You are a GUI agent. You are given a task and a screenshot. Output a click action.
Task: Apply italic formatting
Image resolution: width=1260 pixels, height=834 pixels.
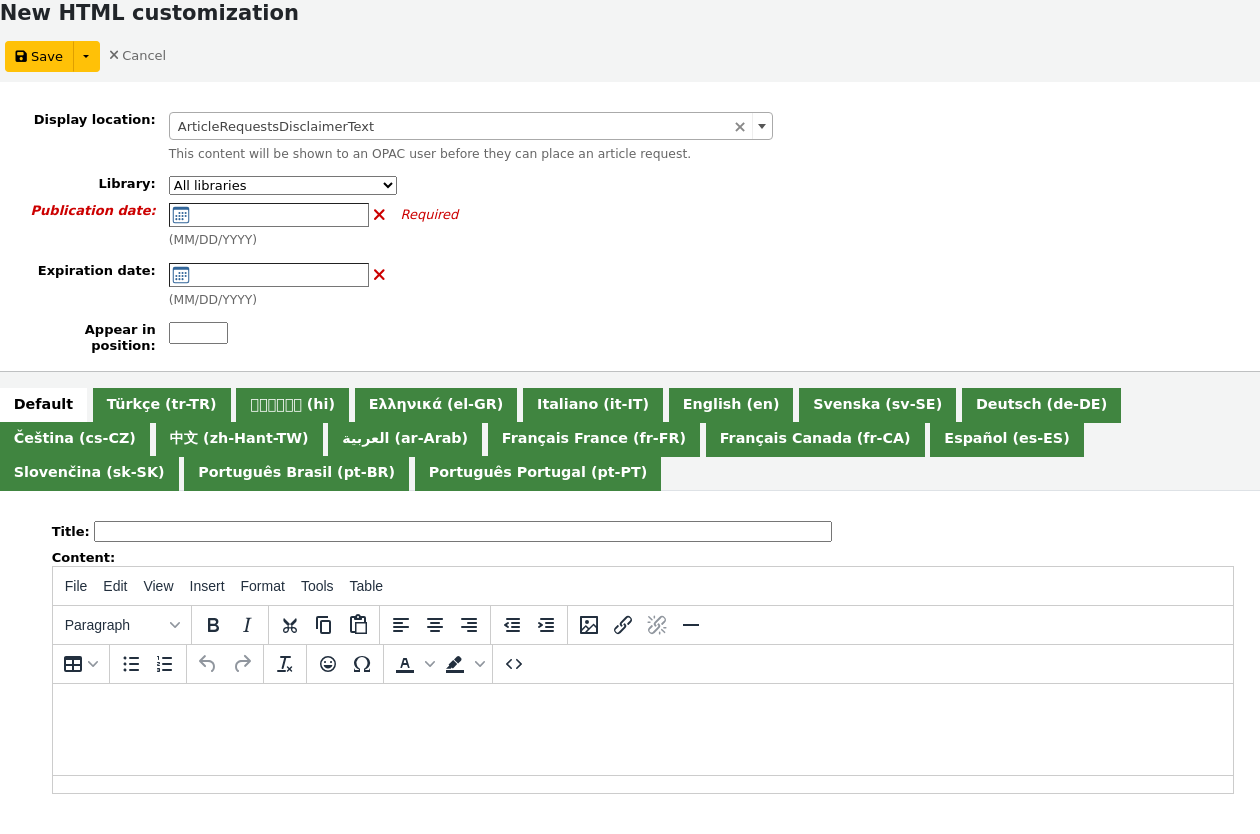tap(247, 624)
